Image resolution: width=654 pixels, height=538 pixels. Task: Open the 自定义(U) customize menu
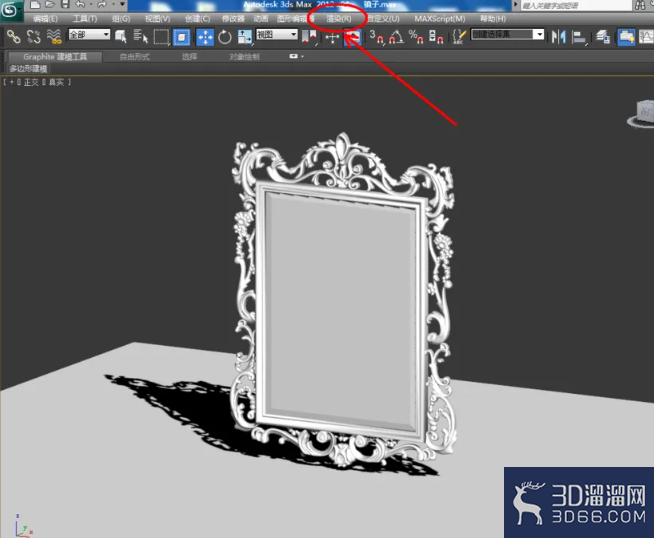click(383, 19)
